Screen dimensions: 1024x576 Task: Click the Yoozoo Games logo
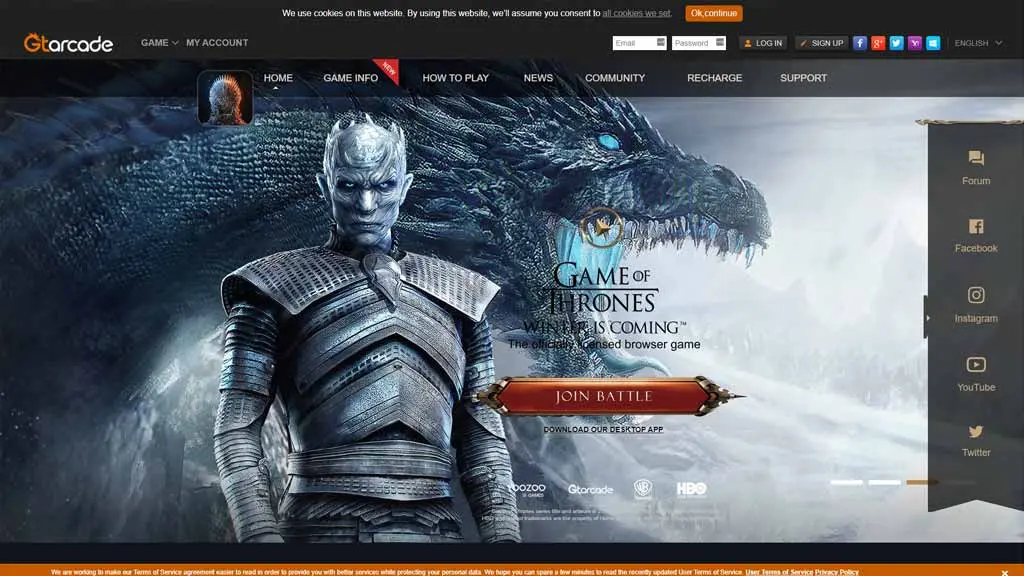pyautogui.click(x=527, y=490)
